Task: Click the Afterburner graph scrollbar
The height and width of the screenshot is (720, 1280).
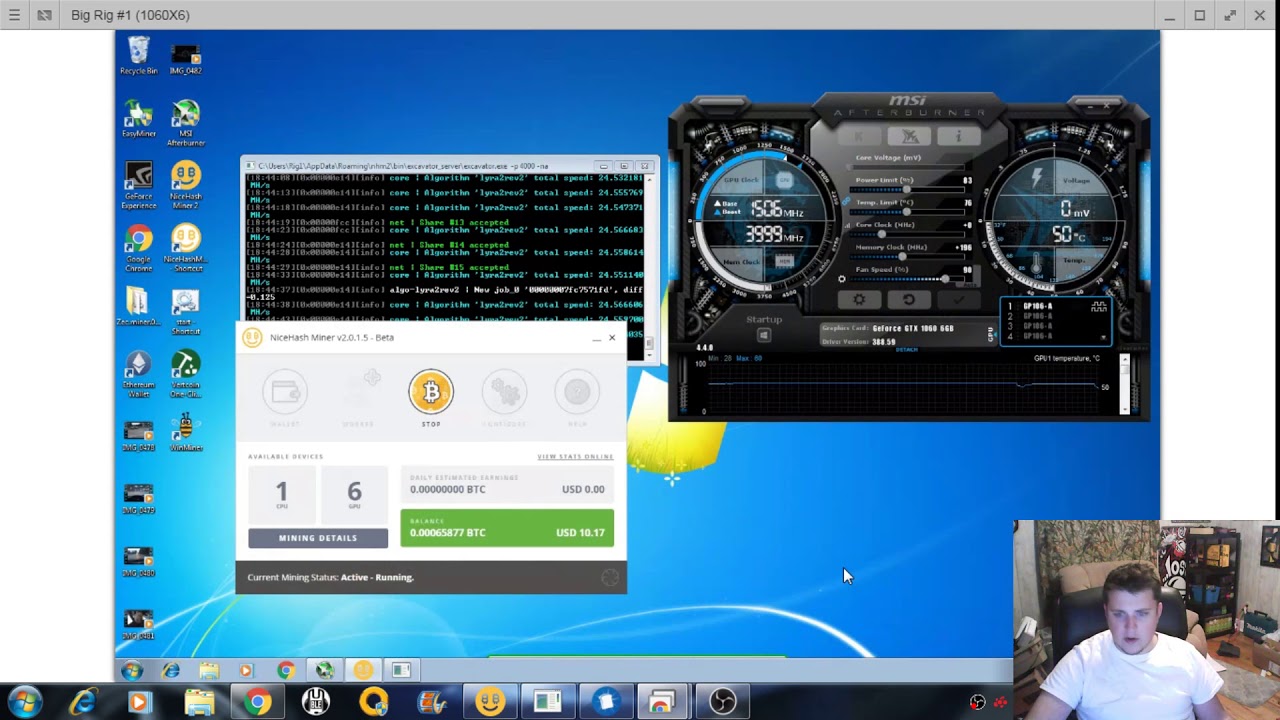Action: [1124, 384]
